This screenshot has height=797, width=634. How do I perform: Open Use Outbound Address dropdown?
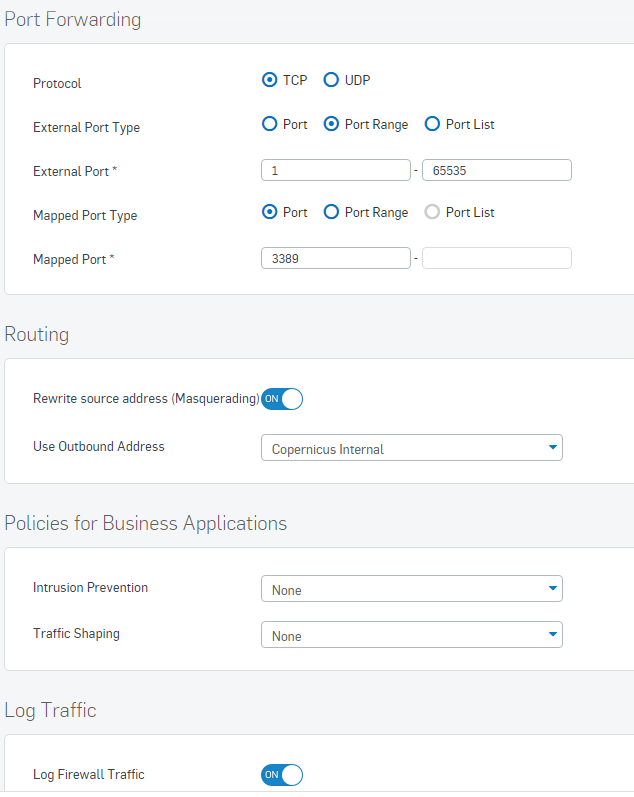click(x=412, y=448)
